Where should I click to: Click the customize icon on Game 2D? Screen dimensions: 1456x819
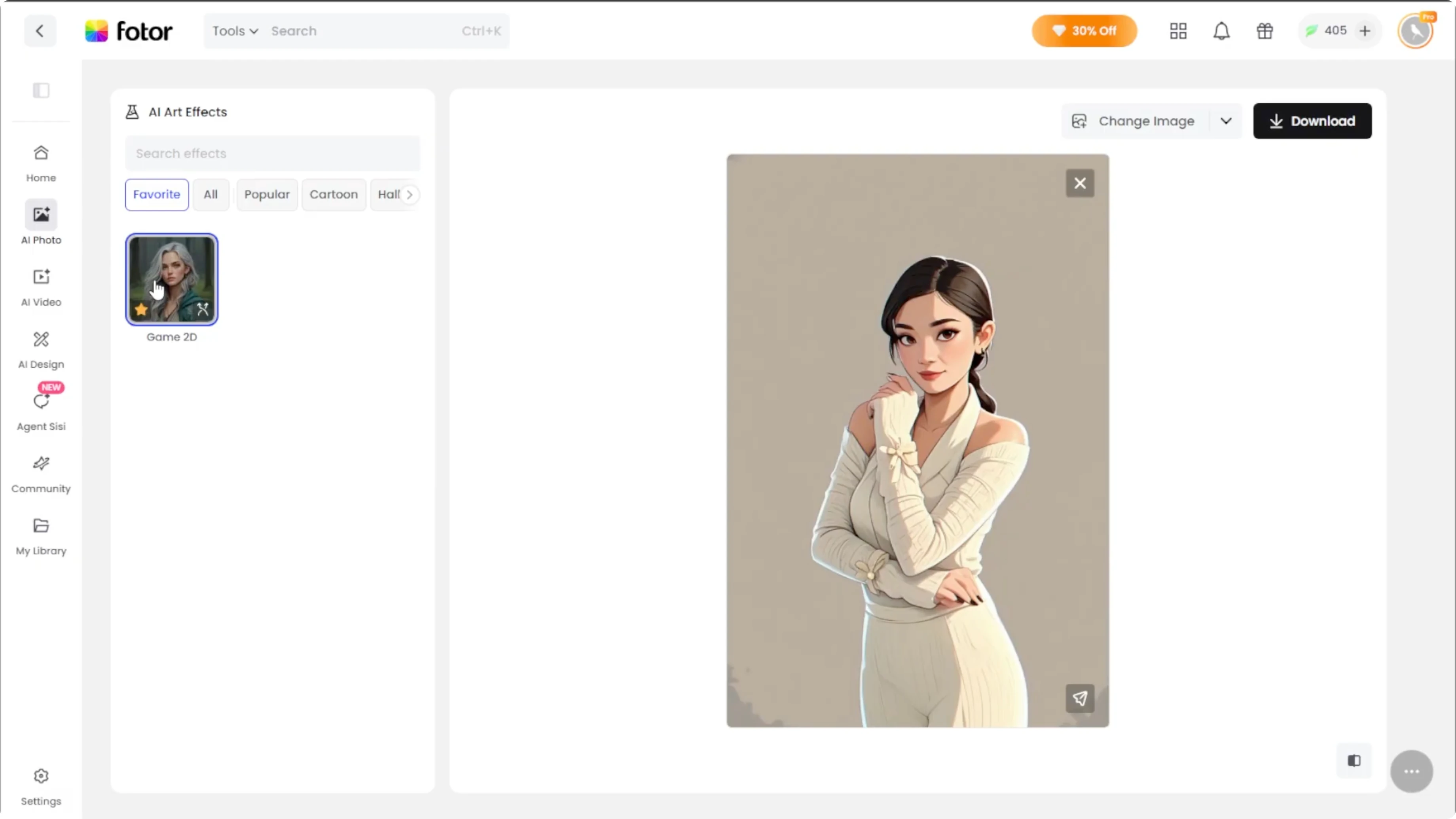[x=203, y=309]
